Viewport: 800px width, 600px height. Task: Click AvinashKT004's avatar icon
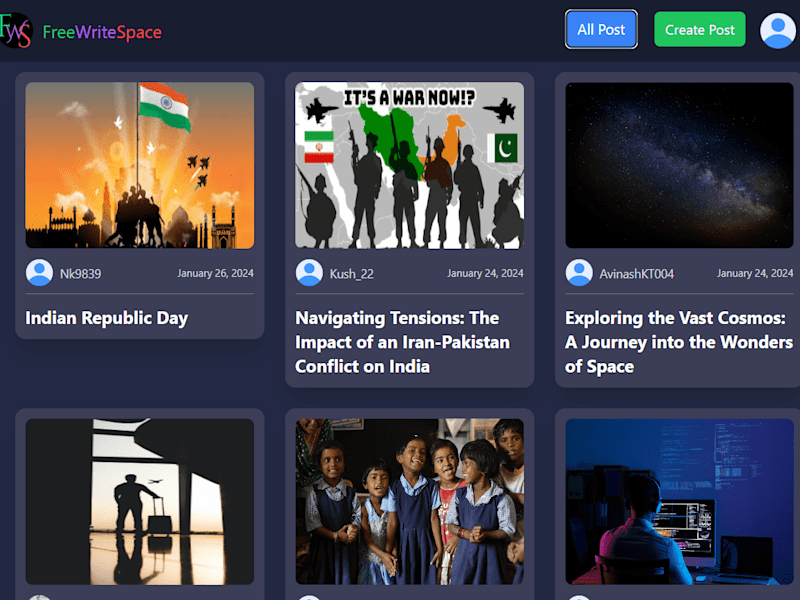tap(579, 273)
